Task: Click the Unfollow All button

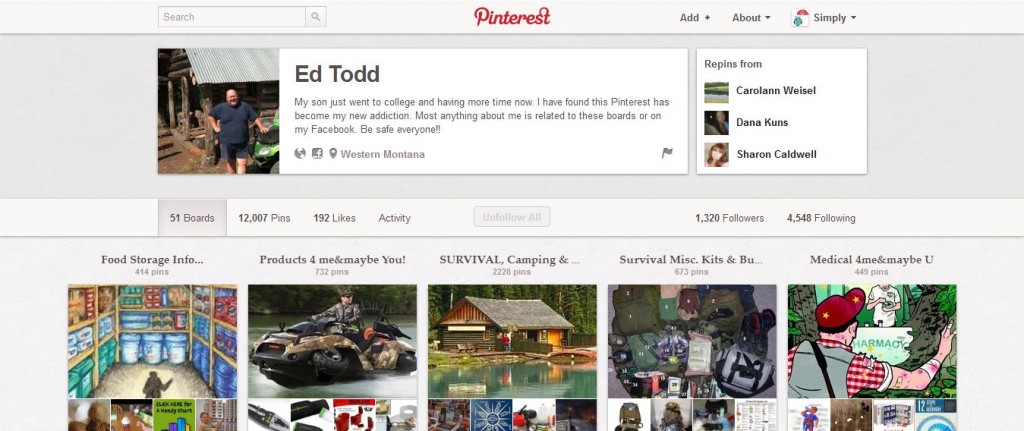Action: [x=512, y=217]
